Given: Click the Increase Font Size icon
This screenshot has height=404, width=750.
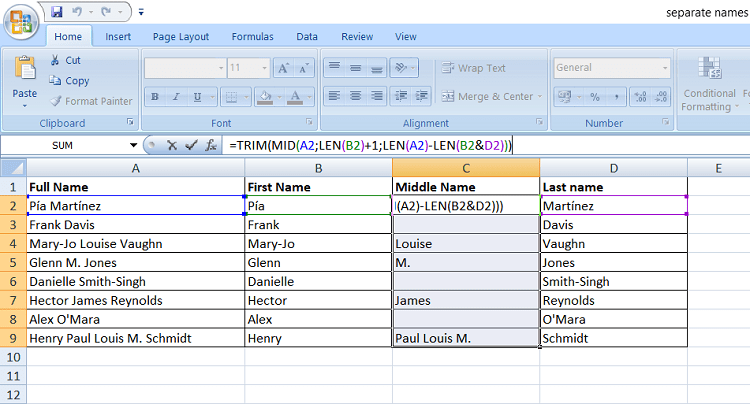Looking at the screenshot, I should [283, 68].
